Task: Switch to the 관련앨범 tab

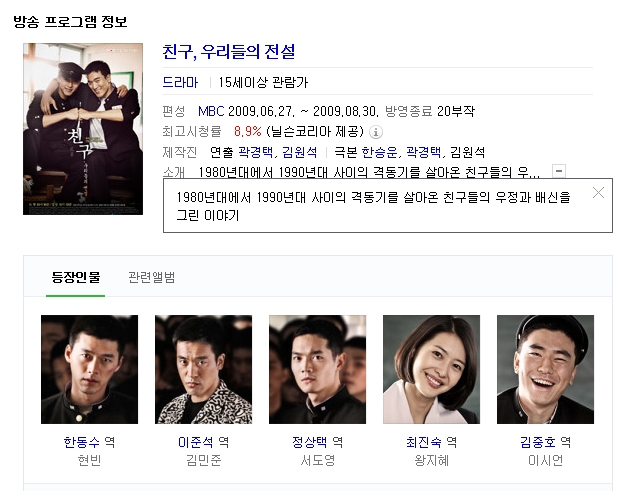Action: point(152,277)
